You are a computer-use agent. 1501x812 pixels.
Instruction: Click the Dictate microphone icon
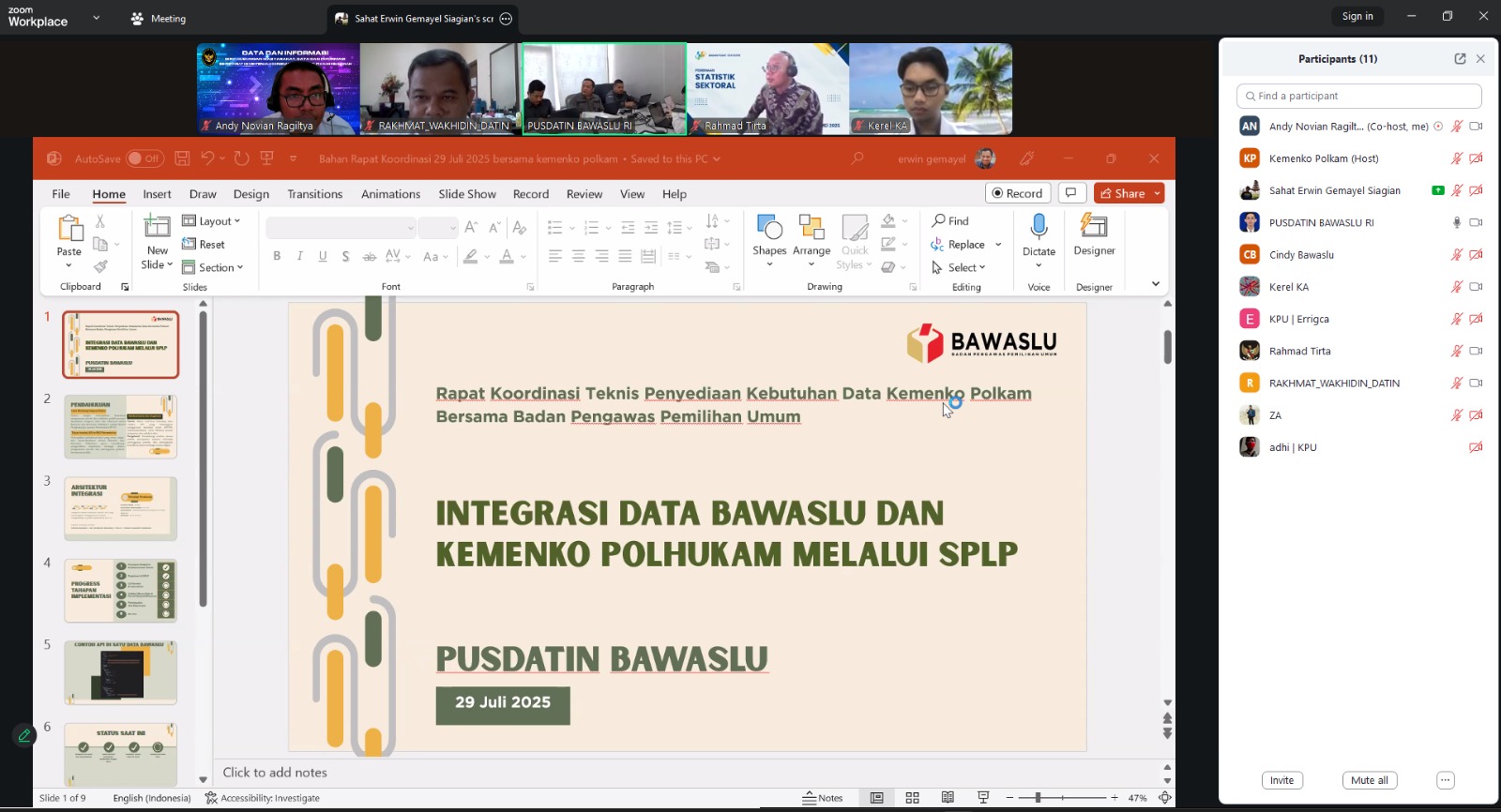click(x=1039, y=226)
